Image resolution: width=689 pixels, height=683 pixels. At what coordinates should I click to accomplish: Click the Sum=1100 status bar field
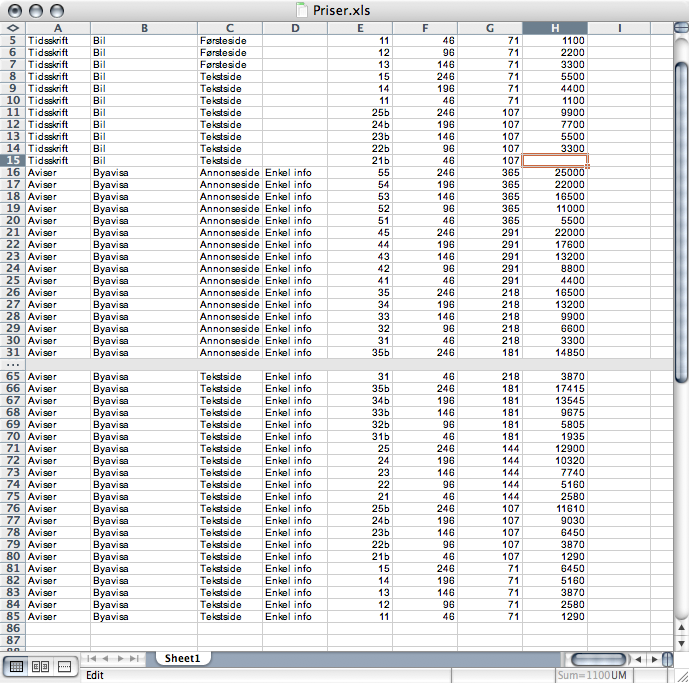tap(592, 675)
